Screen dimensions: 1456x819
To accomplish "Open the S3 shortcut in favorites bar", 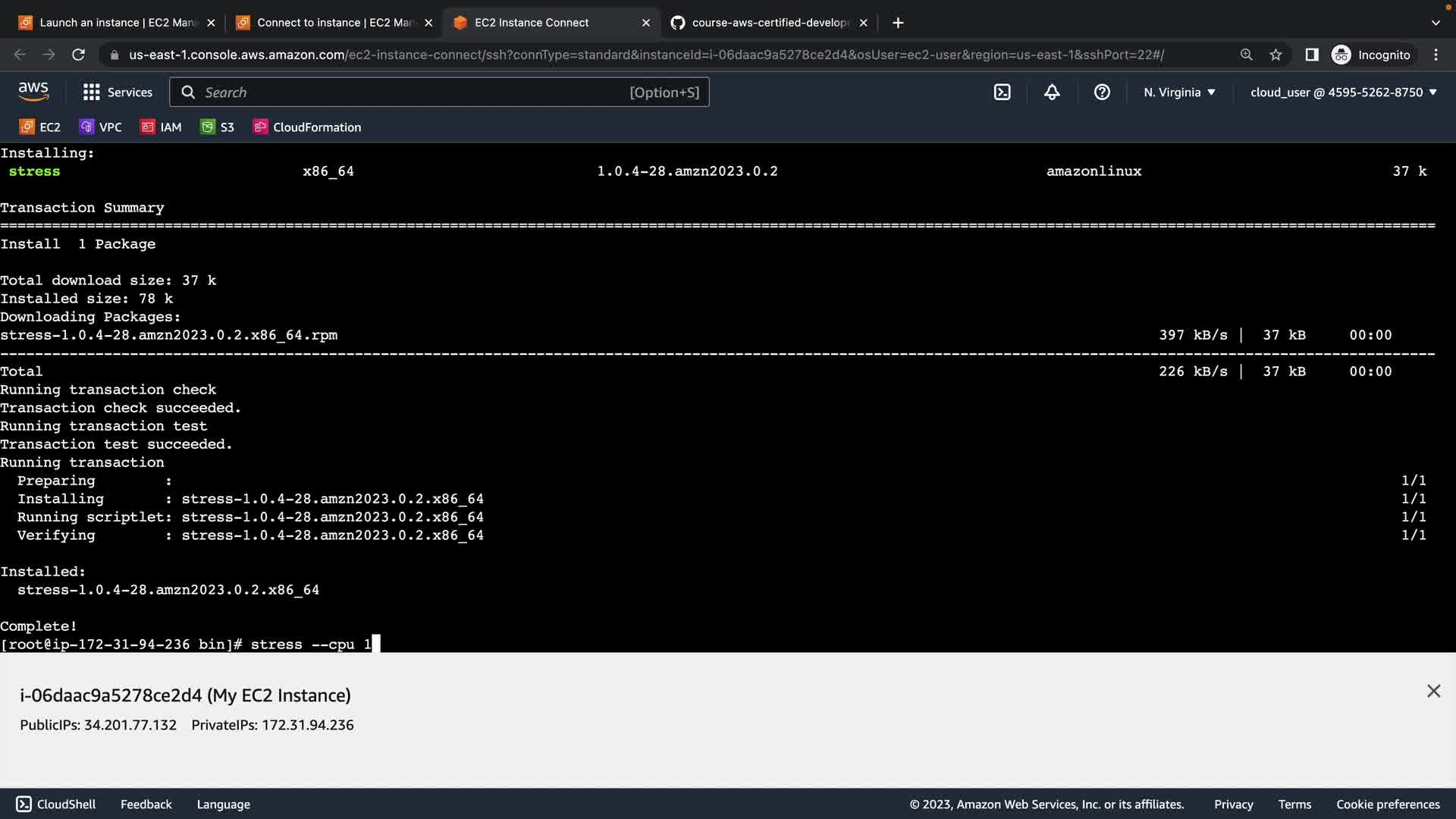I will click(x=217, y=127).
